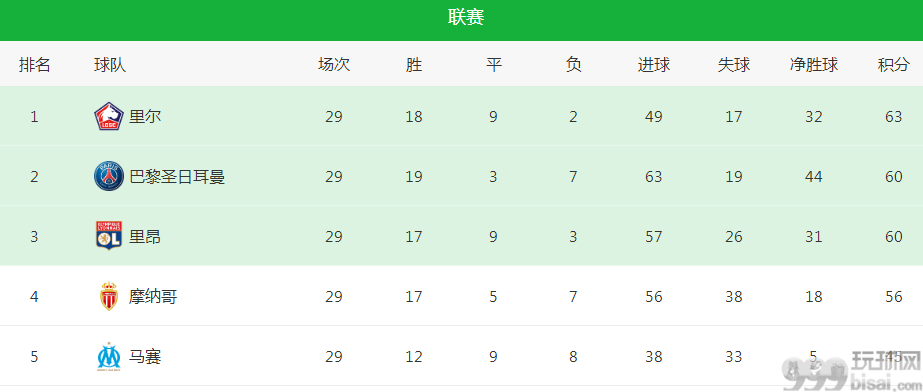Open the 摩纳哥 team link
Image resolution: width=923 pixels, height=392 pixels.
click(153, 297)
